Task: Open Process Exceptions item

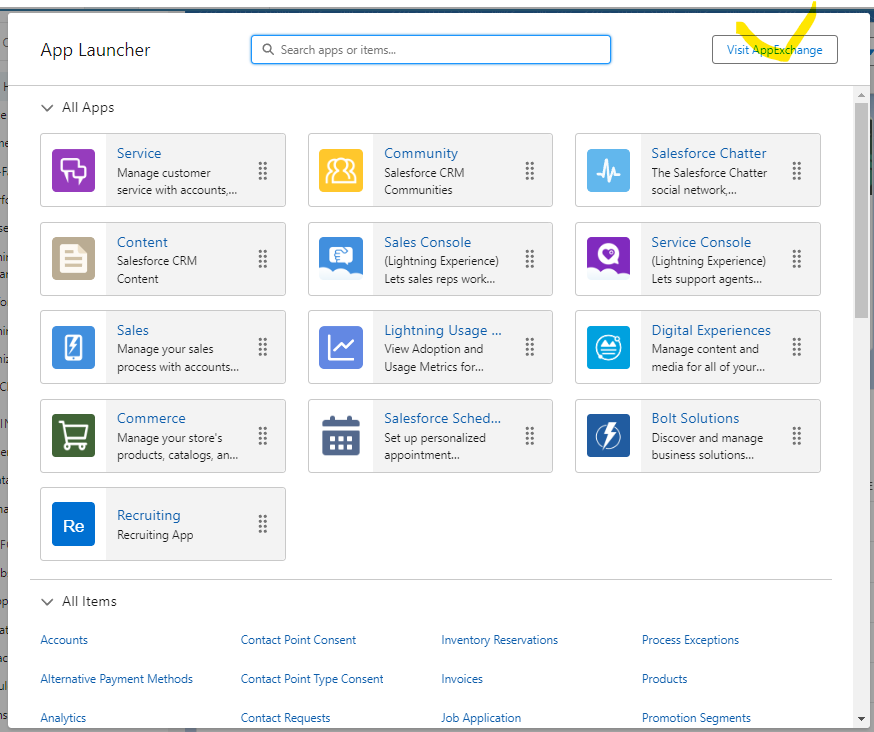Action: 690,640
